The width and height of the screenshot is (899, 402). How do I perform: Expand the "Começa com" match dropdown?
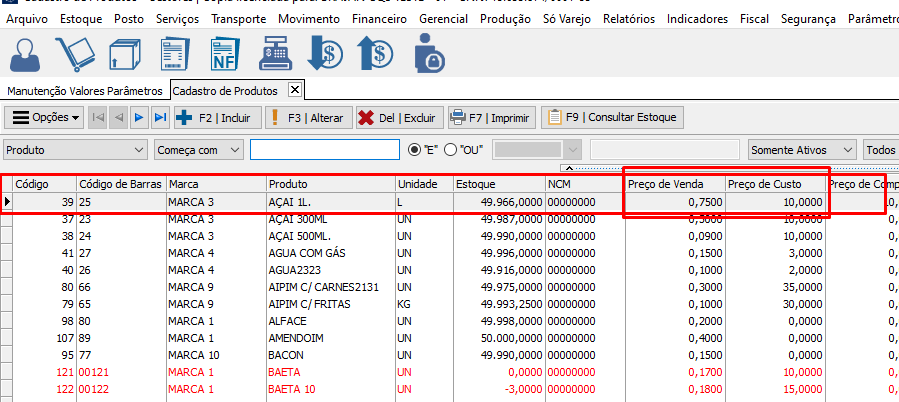click(235, 149)
